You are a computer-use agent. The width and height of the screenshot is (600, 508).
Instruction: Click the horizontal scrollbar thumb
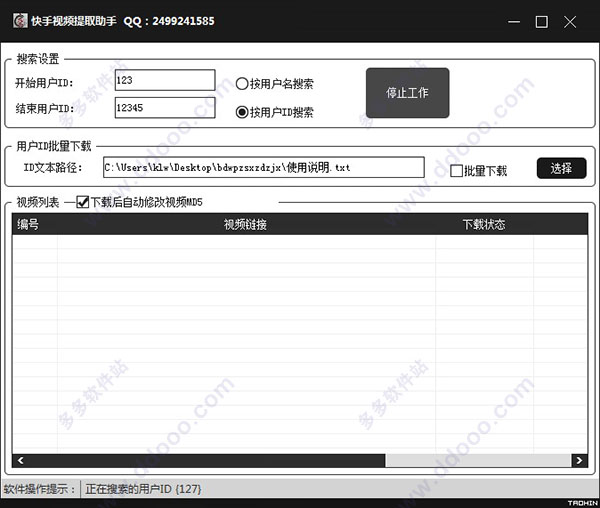(207, 461)
